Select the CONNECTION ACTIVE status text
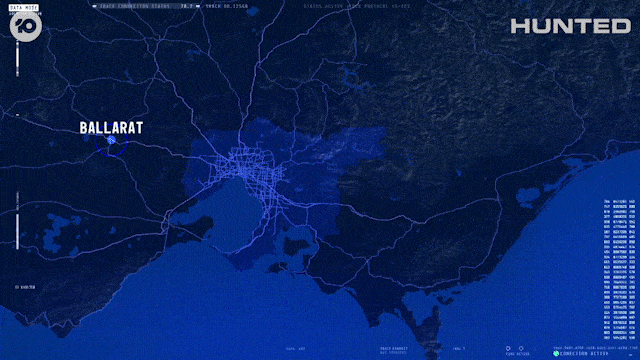Screen dimensions: 640x360 coord(584,354)
